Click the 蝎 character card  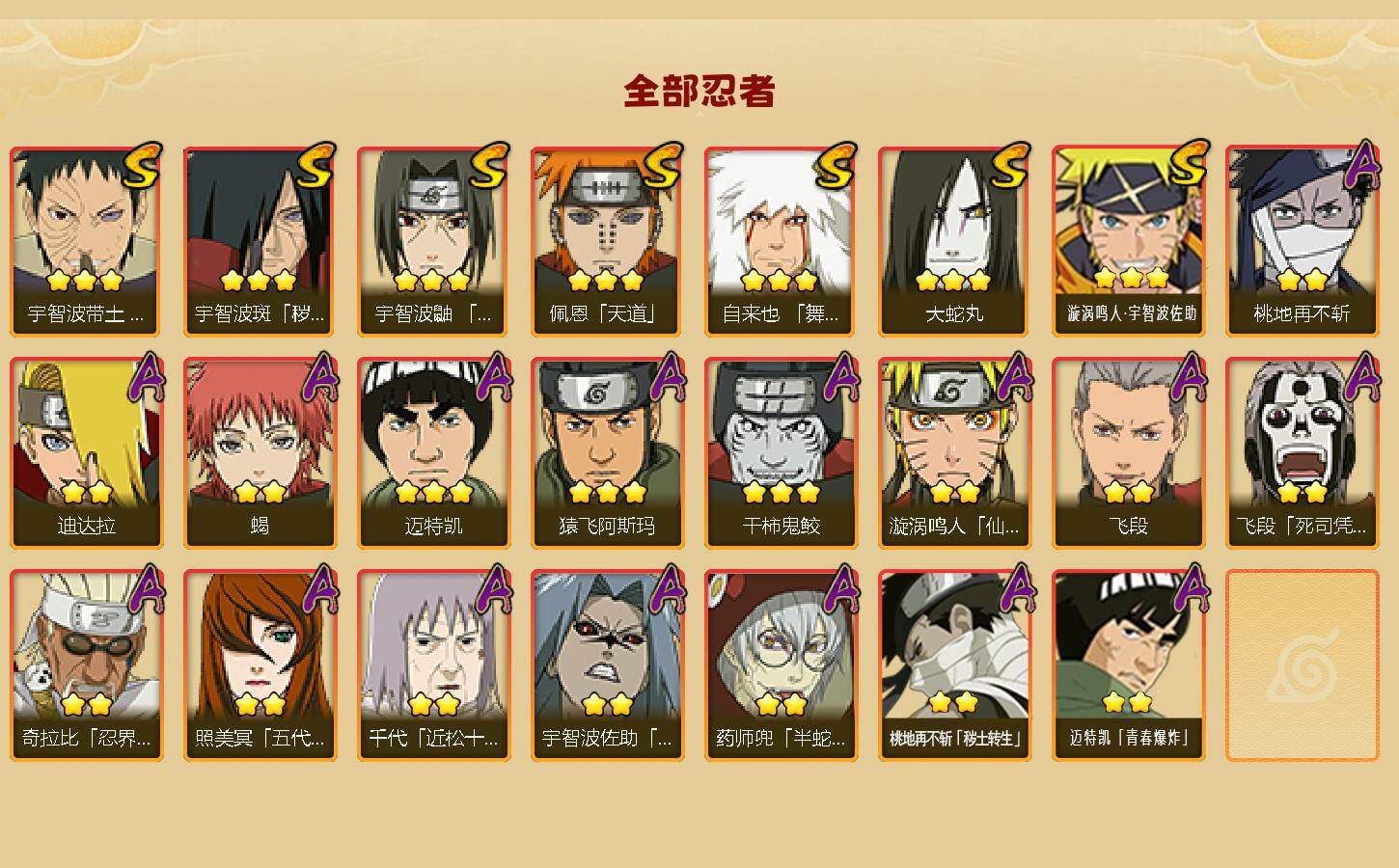point(260,453)
